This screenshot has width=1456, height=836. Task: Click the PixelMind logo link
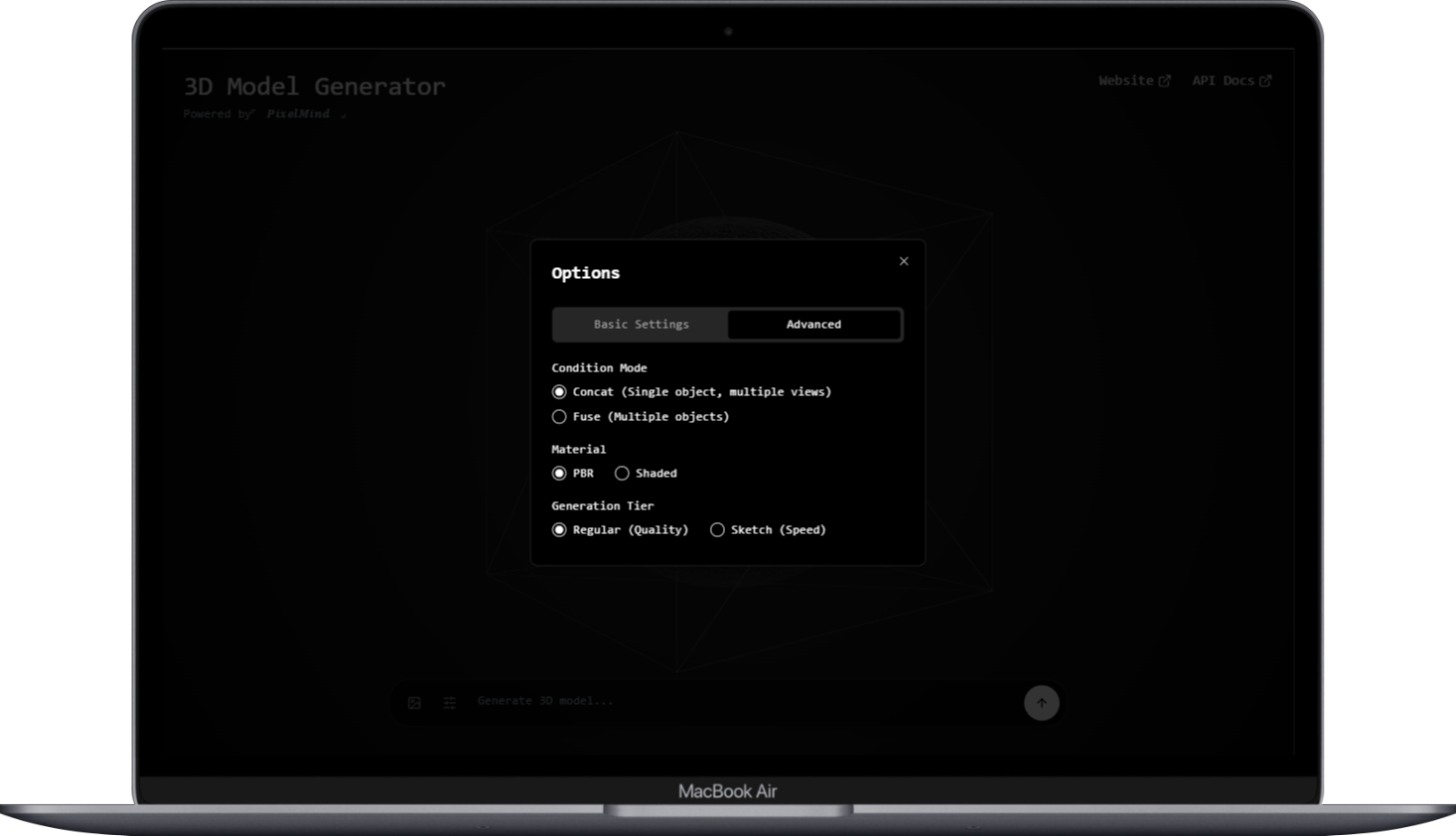298,114
